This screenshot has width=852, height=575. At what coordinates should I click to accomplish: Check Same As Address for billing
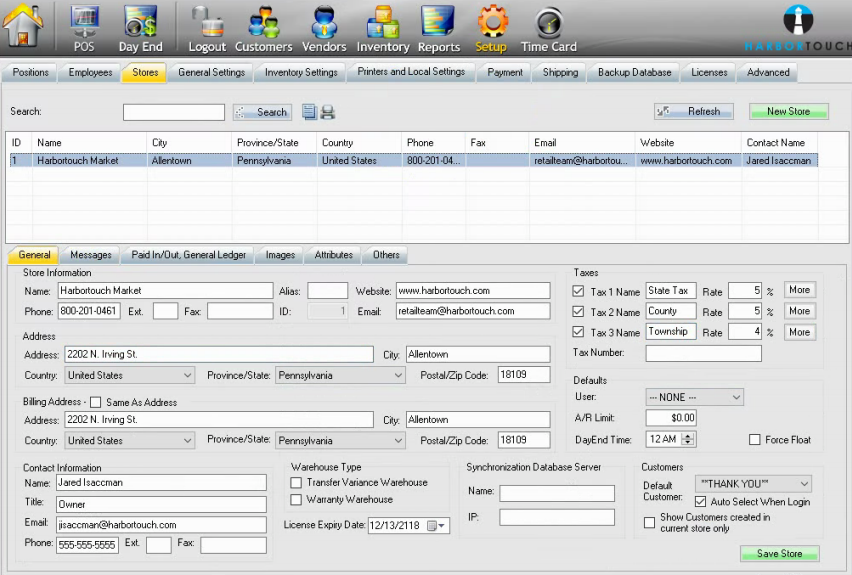(96, 403)
